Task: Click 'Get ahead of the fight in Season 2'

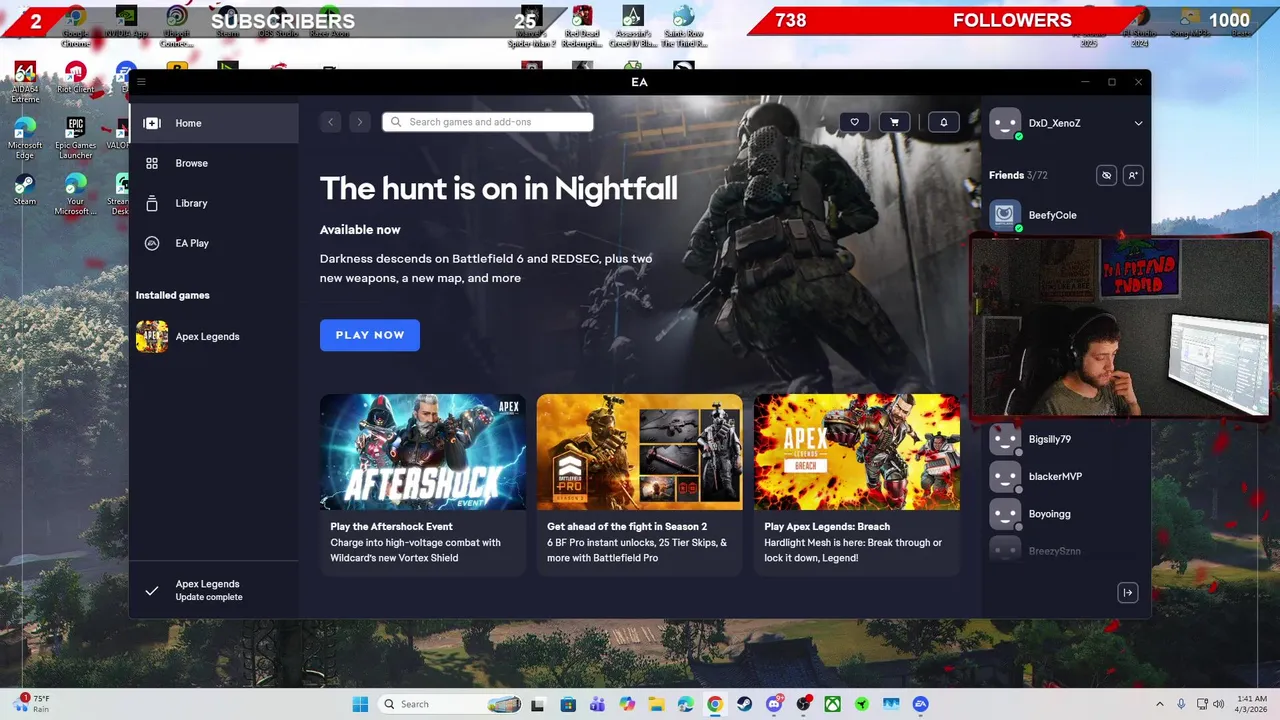Action: point(627,526)
